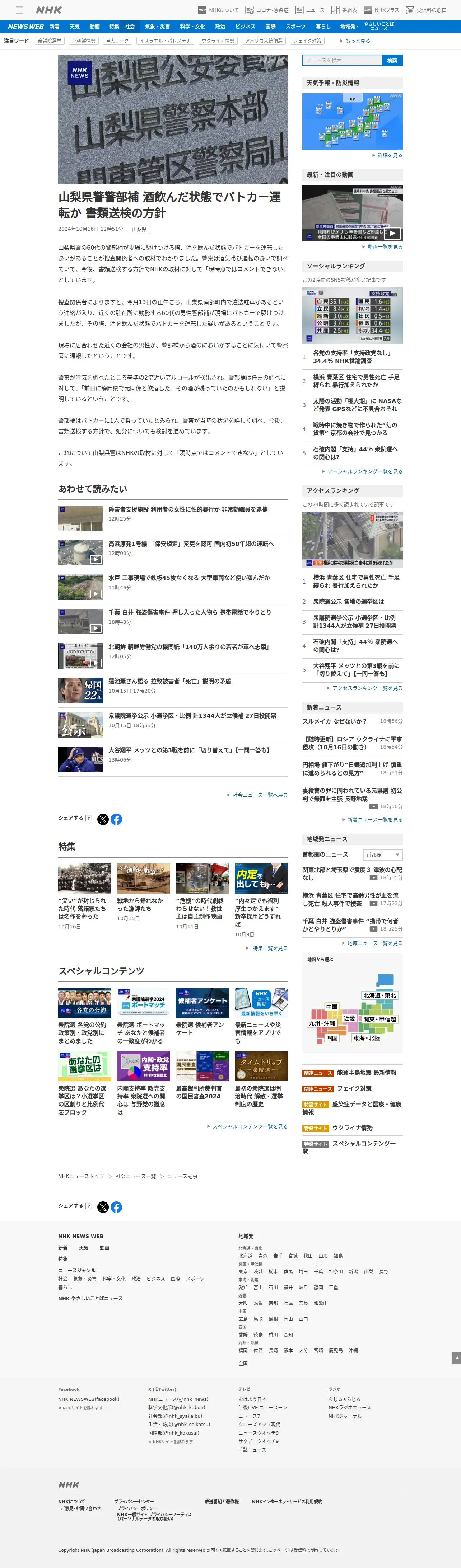Click video icon on 千葉 白井 thumbnail
The width and height of the screenshot is (461, 1568).
pos(96,628)
